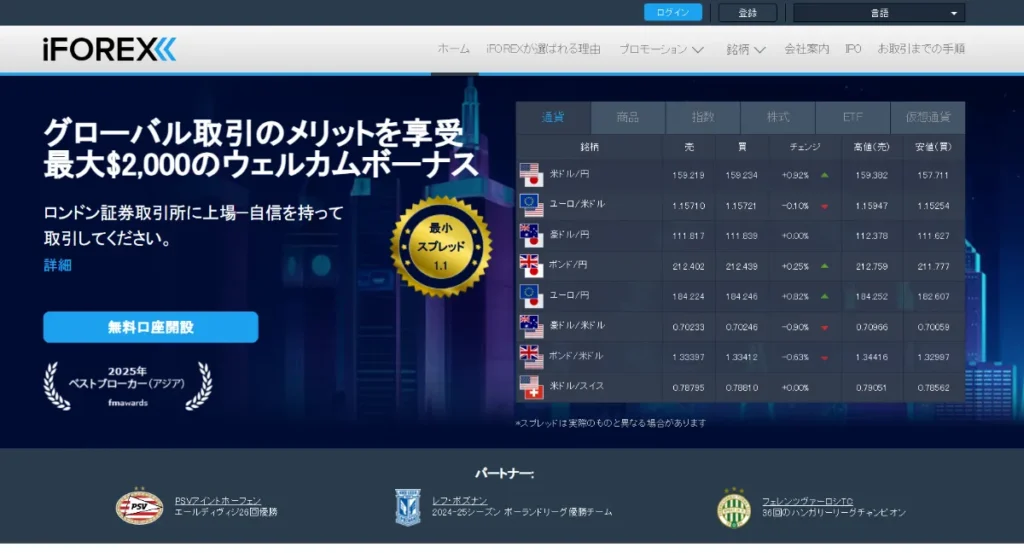
Task: Open the 詳細 link
Action: pos(57,265)
